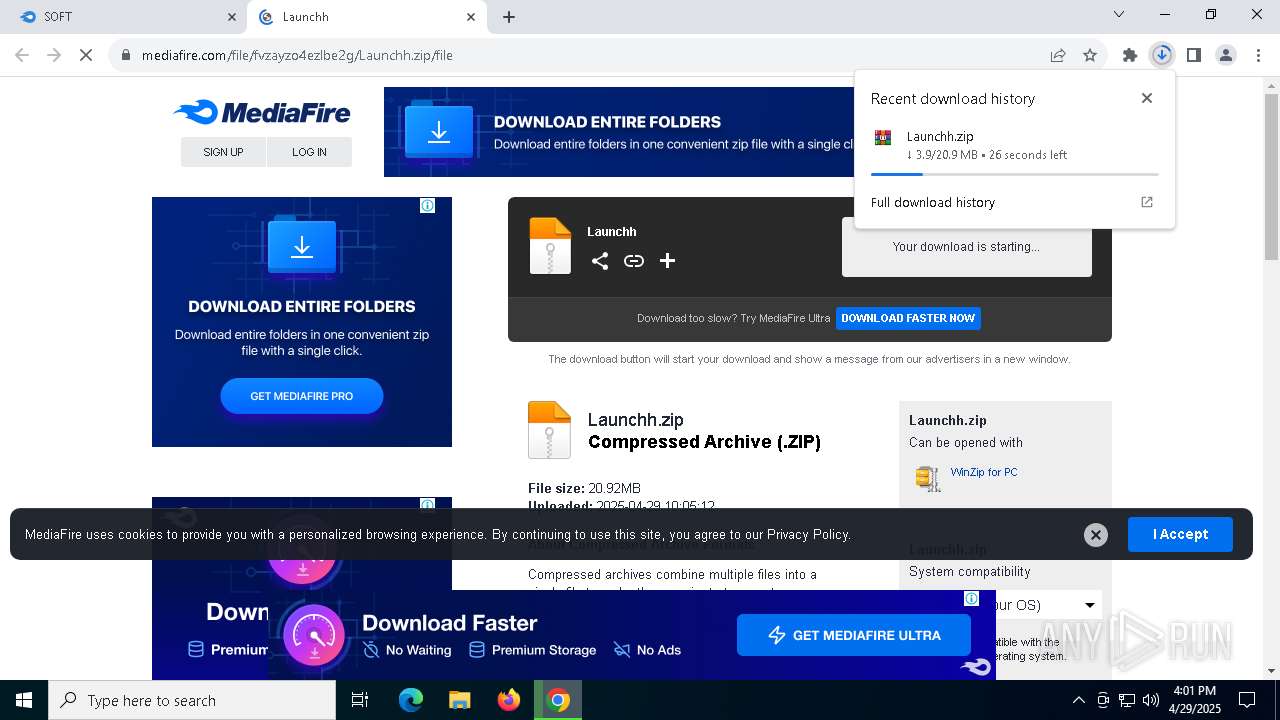1280x720 pixels.
Task: Share the Launchh file via share icon
Action: 600,261
